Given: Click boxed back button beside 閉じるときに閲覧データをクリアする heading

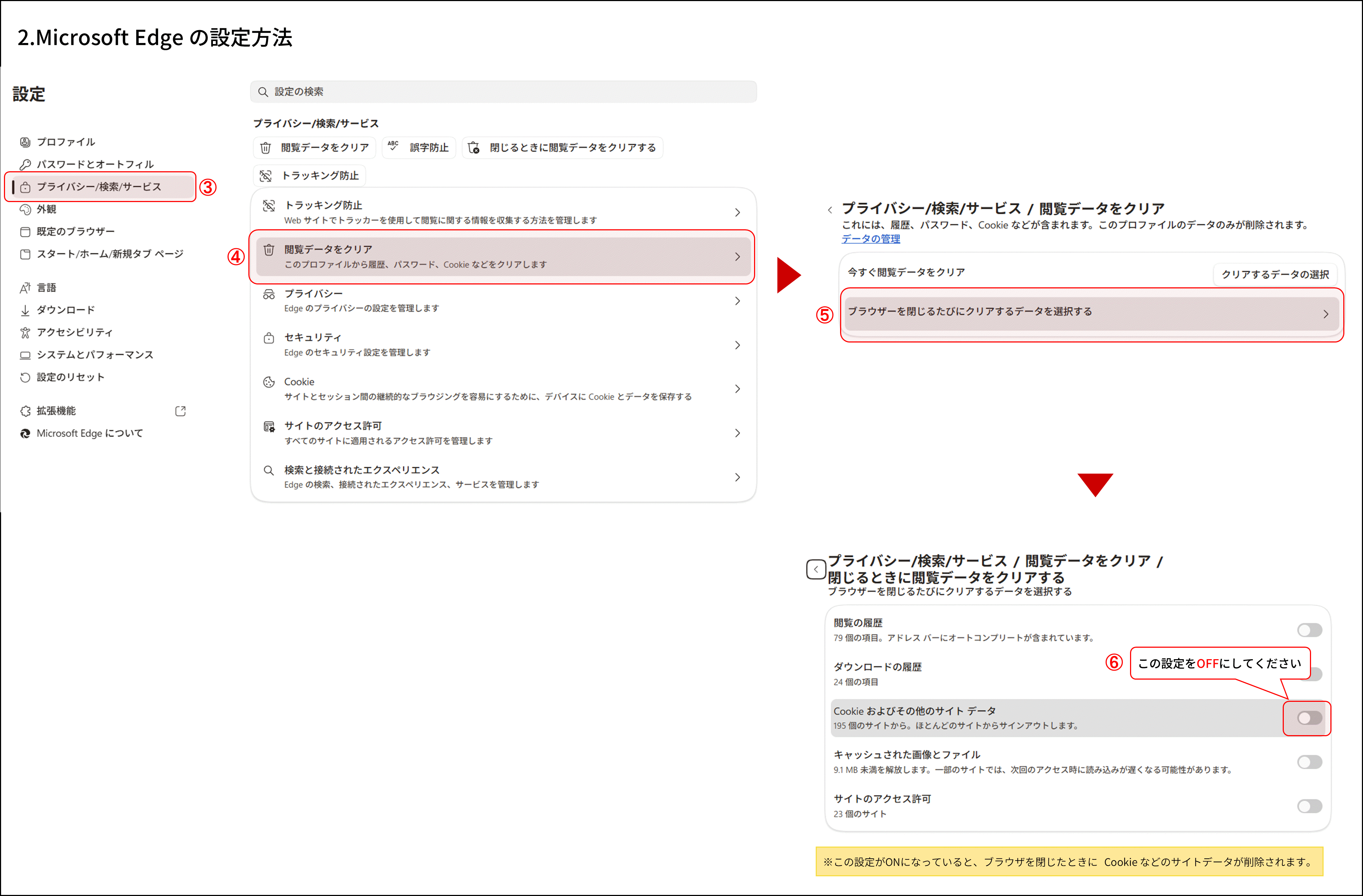Looking at the screenshot, I should coord(815,569).
